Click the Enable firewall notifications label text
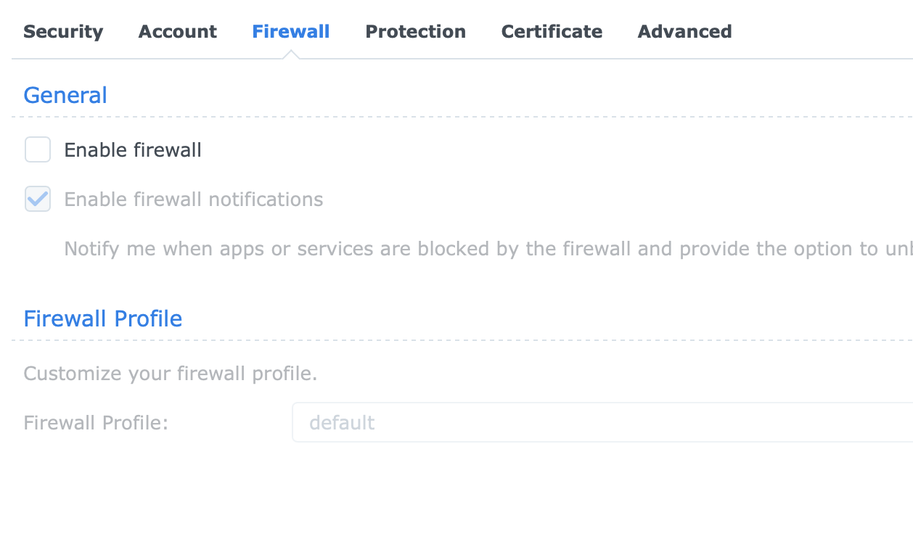Screen dimensions: 913x547 tap(193, 200)
